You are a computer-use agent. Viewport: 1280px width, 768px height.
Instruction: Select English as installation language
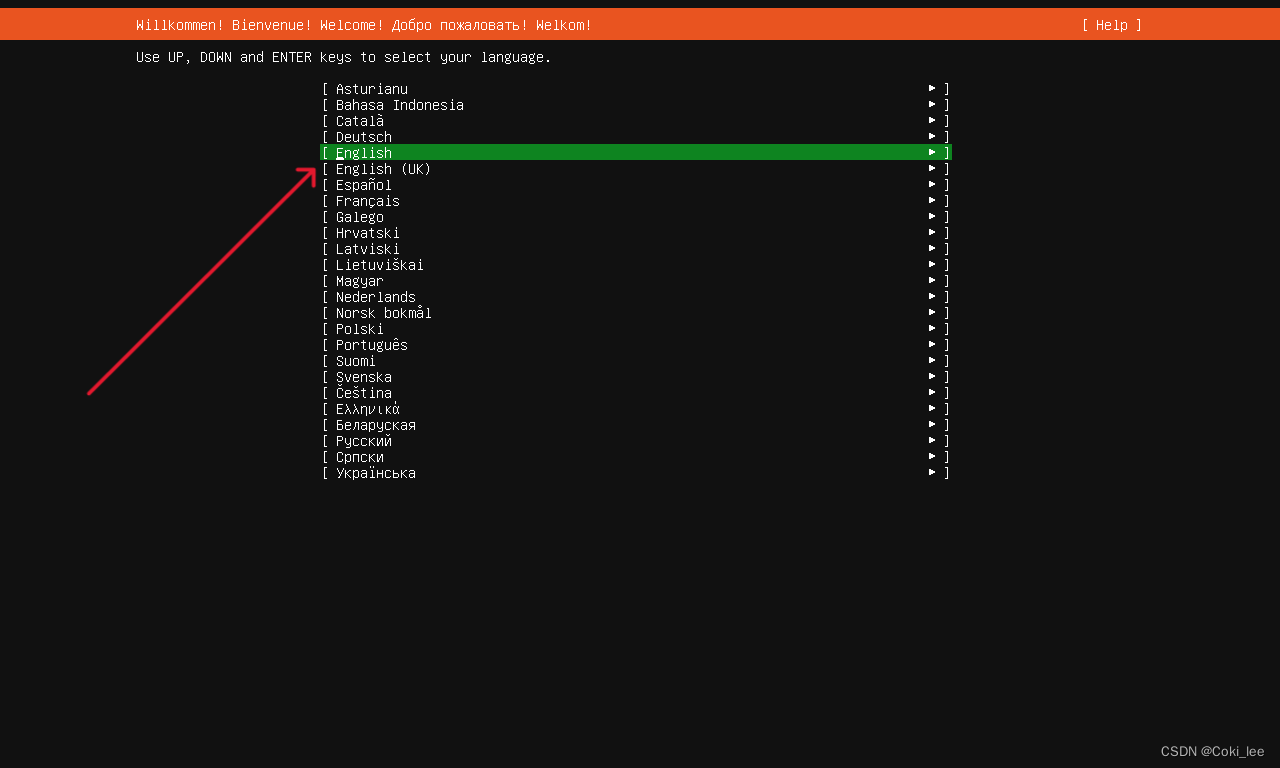point(364,152)
